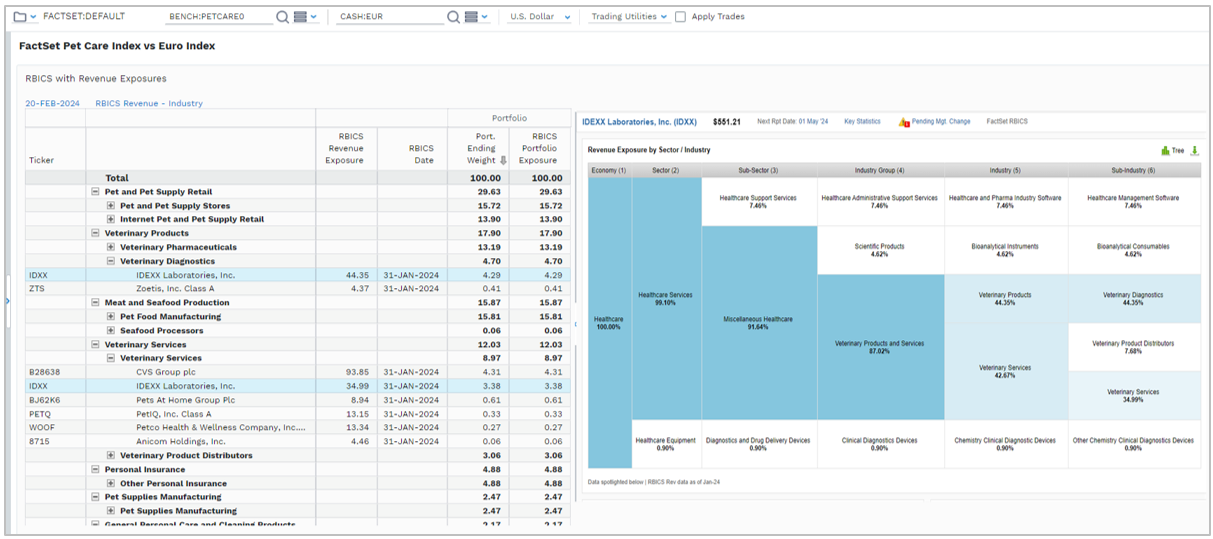Enable the Apply Trades checkbox

(x=681, y=17)
